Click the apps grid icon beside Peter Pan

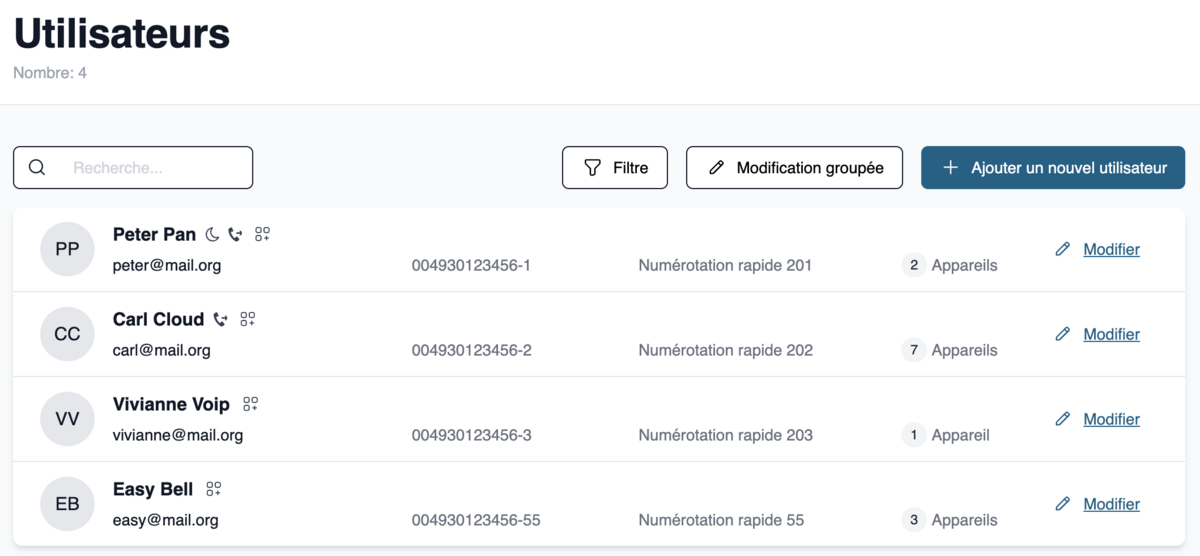[262, 235]
